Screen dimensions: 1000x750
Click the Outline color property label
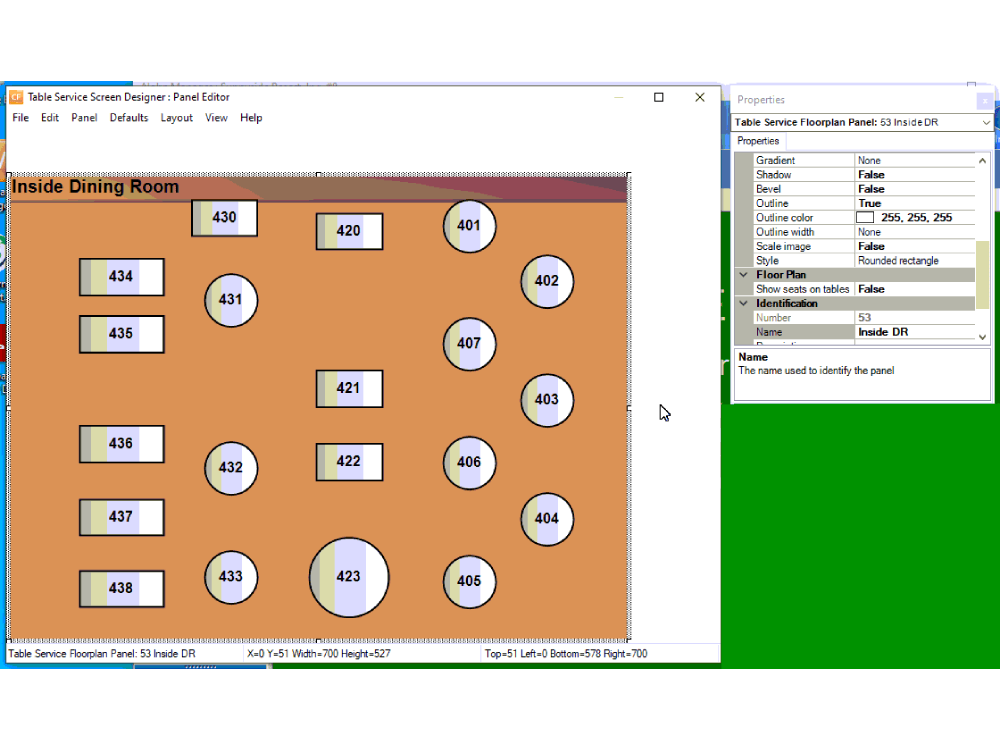(x=784, y=217)
